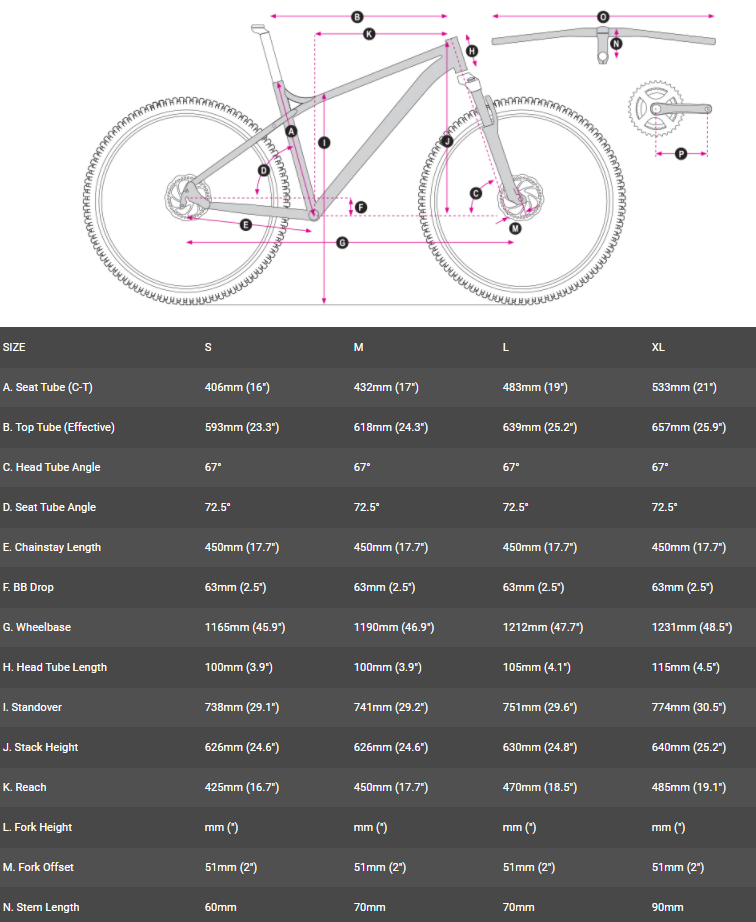Select the N stem length marker

[616, 44]
